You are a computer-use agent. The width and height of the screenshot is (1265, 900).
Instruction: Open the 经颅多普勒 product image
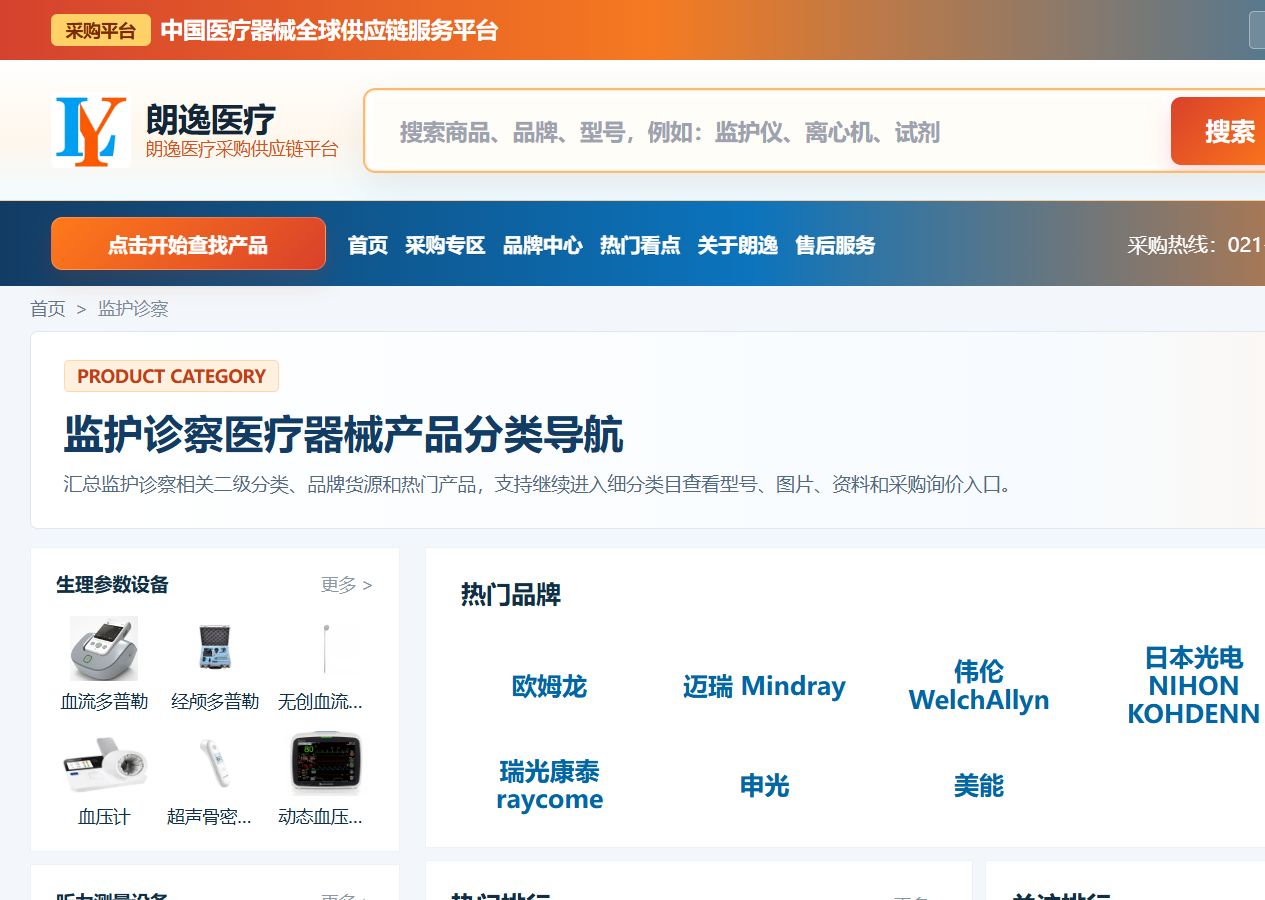(215, 649)
